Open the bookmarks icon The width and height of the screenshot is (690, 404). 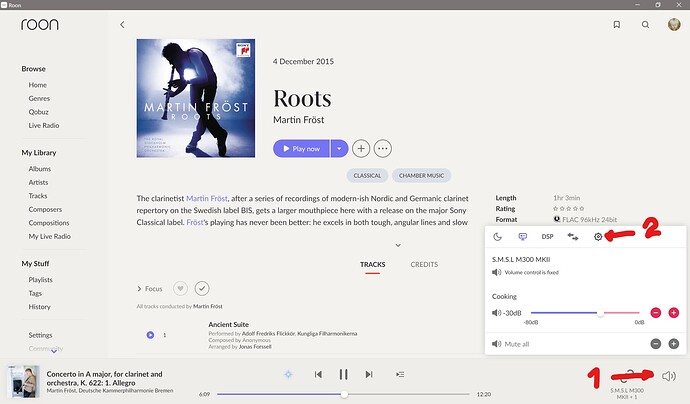click(x=617, y=25)
